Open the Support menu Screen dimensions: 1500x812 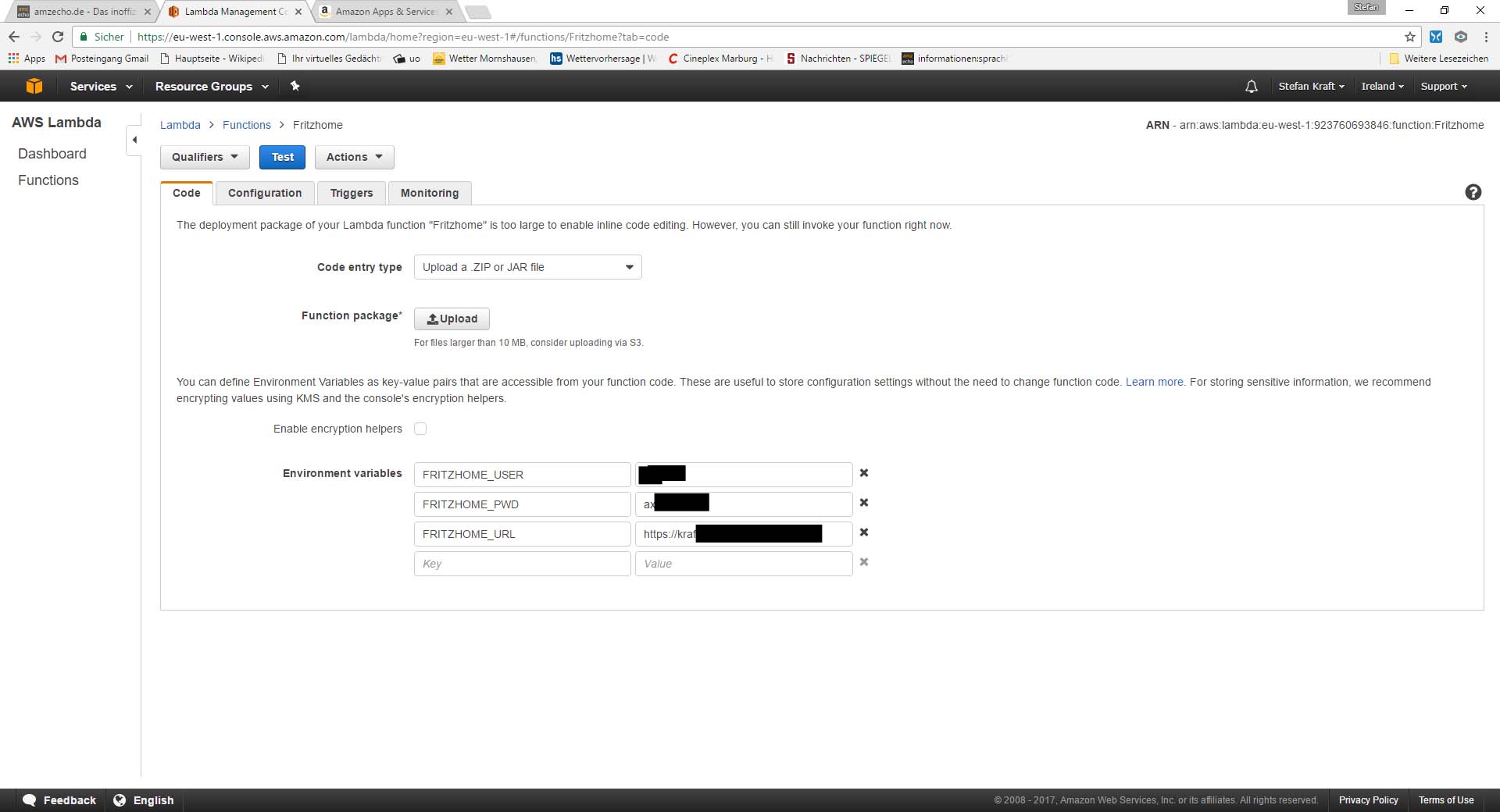(1444, 86)
